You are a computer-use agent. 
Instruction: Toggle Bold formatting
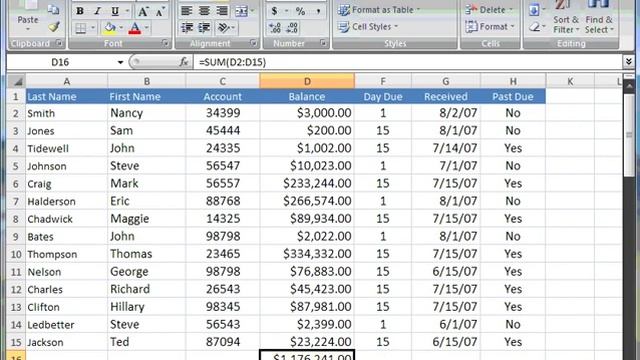(x=80, y=11)
